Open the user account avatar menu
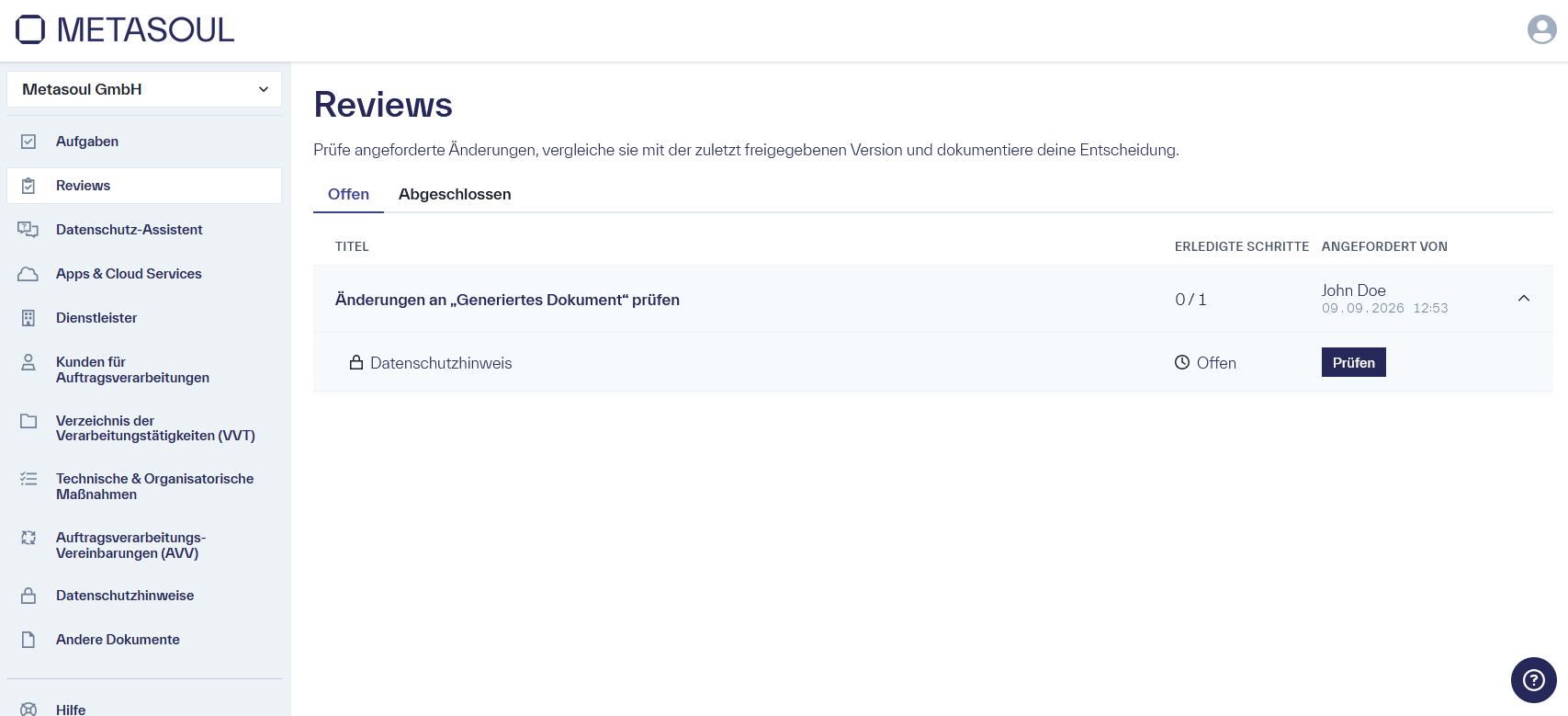This screenshot has width=1568, height=716. [x=1541, y=29]
